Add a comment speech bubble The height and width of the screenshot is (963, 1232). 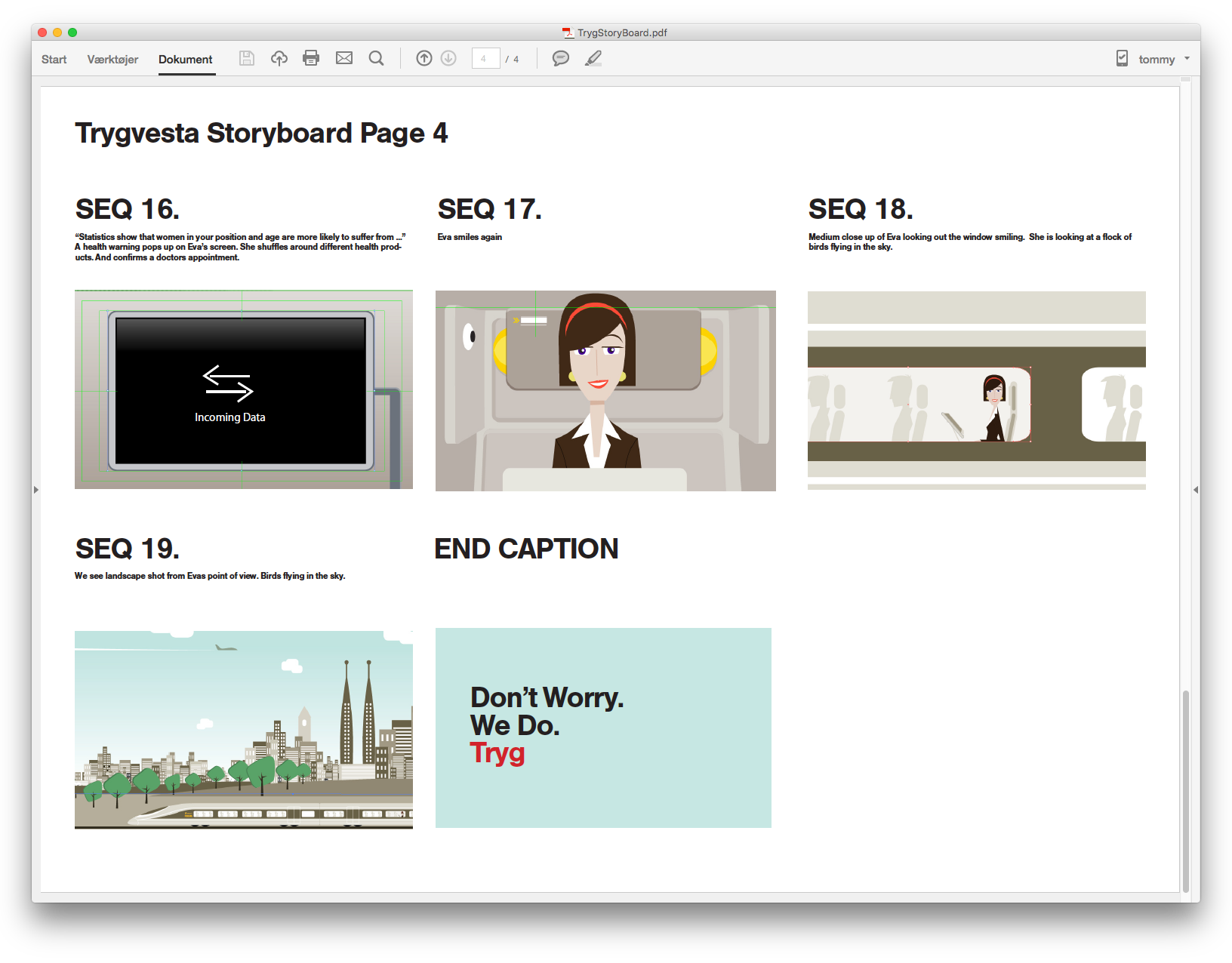[x=560, y=58]
